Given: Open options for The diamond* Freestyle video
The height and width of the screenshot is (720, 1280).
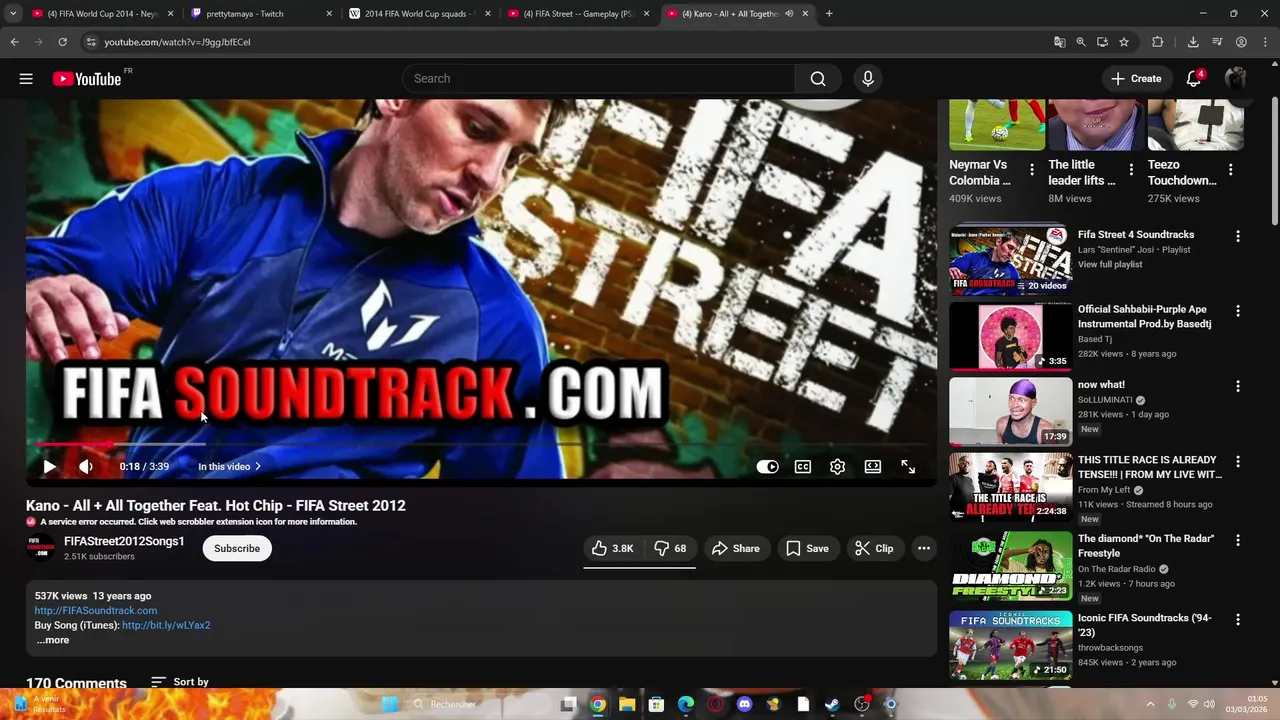Looking at the screenshot, I should (x=1238, y=541).
